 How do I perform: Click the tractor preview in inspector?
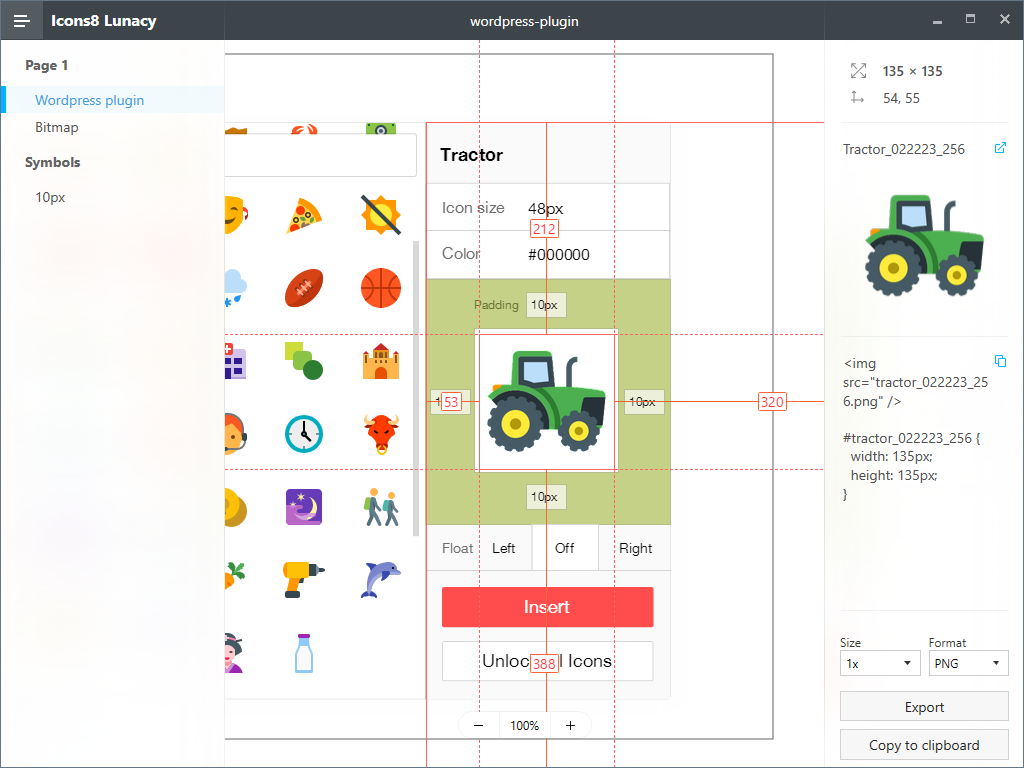click(924, 245)
